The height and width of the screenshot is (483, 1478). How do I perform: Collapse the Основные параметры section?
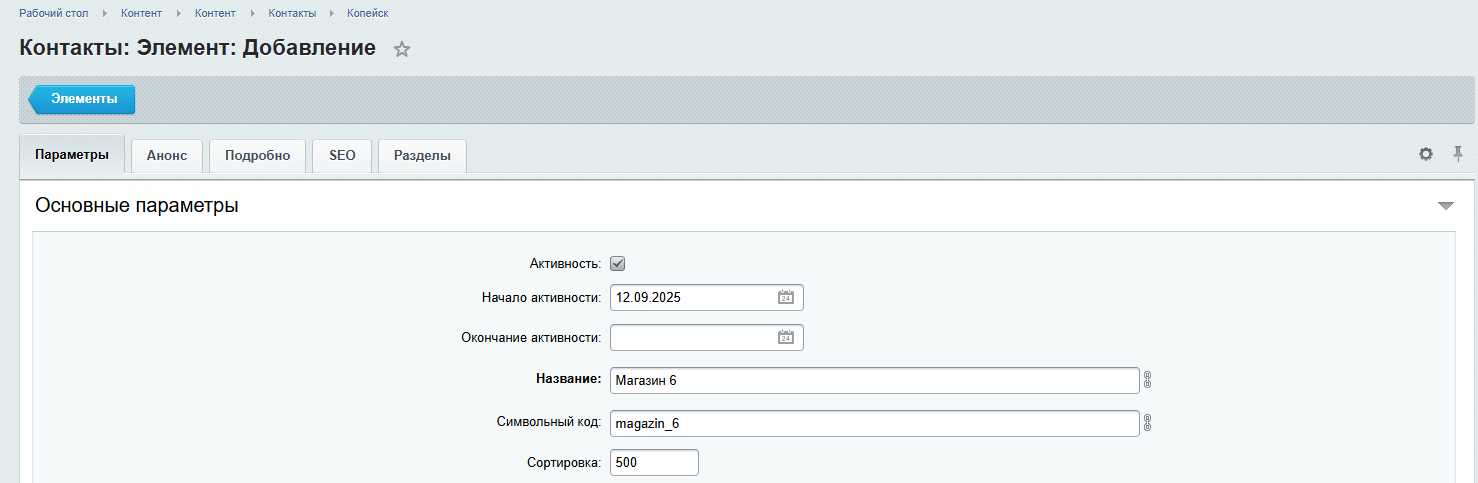pyautogui.click(x=1445, y=206)
